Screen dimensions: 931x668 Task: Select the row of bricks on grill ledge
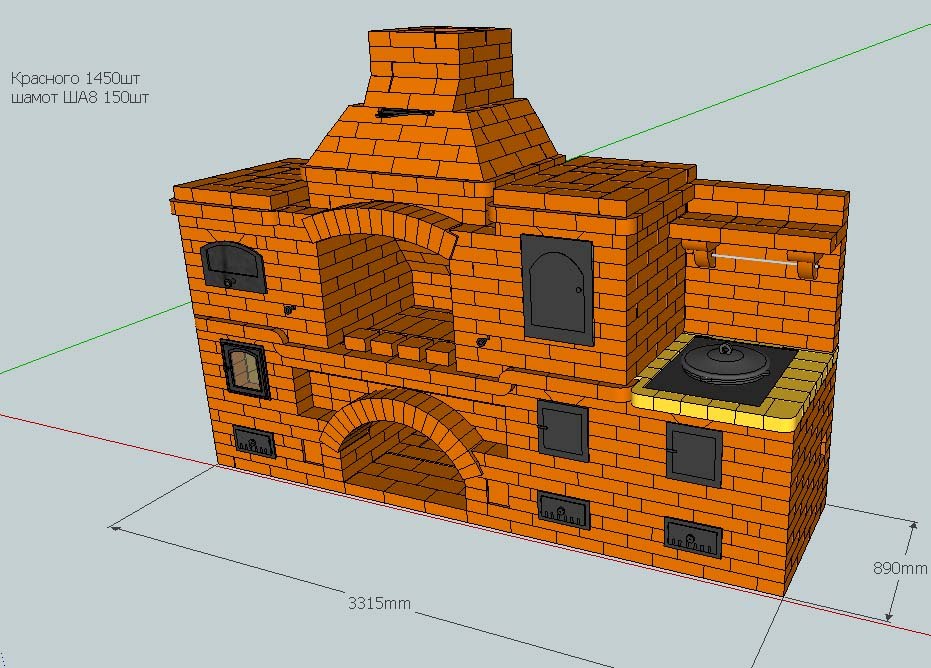point(397,348)
